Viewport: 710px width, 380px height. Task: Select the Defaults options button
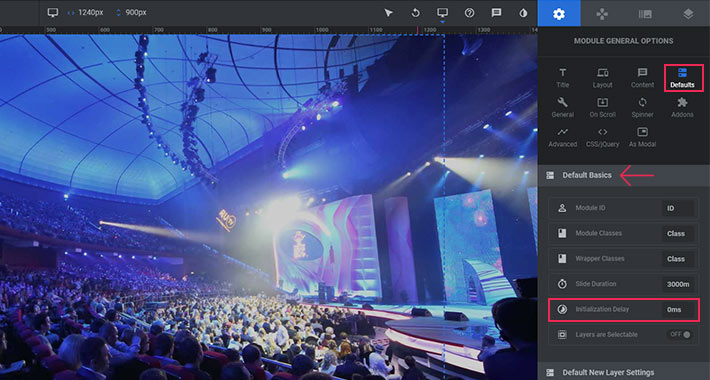[x=683, y=78]
